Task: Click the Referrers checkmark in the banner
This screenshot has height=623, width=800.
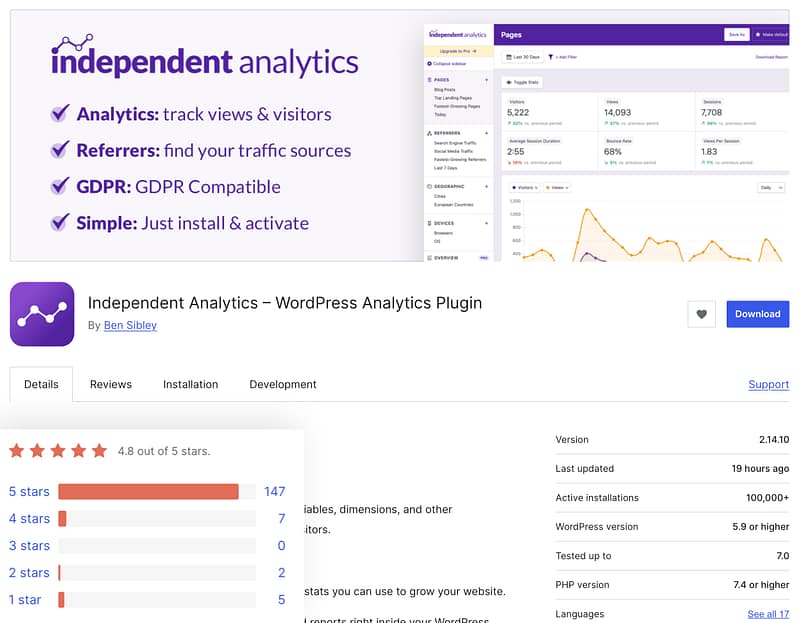Action: (60, 149)
